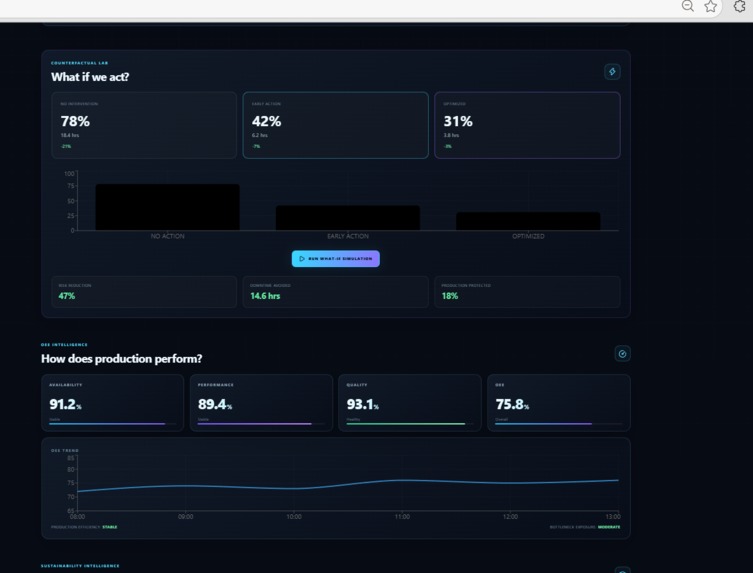Click the STABLE production efficiency status
This screenshot has height=573, width=753.
(109, 527)
